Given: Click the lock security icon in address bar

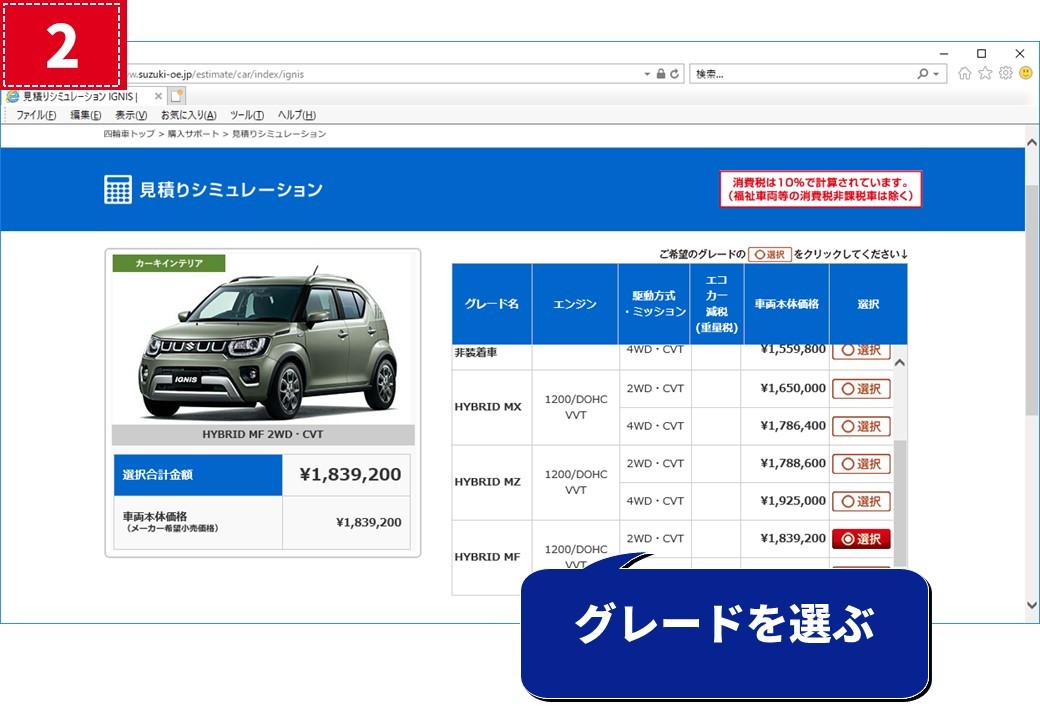Looking at the screenshot, I should click(x=661, y=74).
